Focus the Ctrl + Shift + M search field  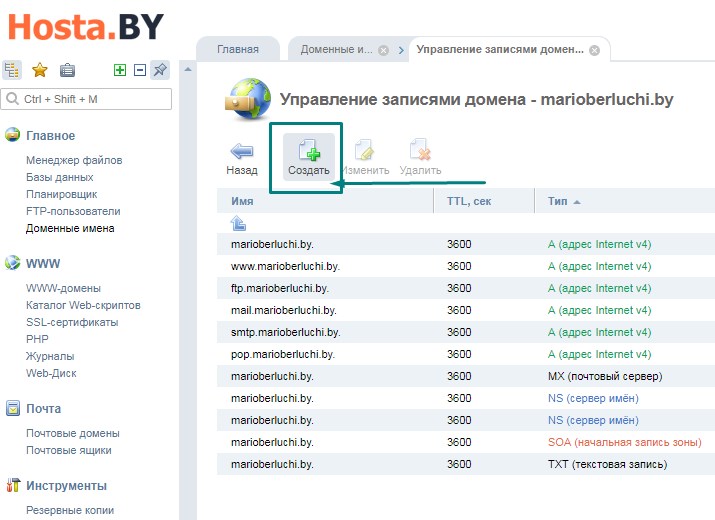point(87,99)
